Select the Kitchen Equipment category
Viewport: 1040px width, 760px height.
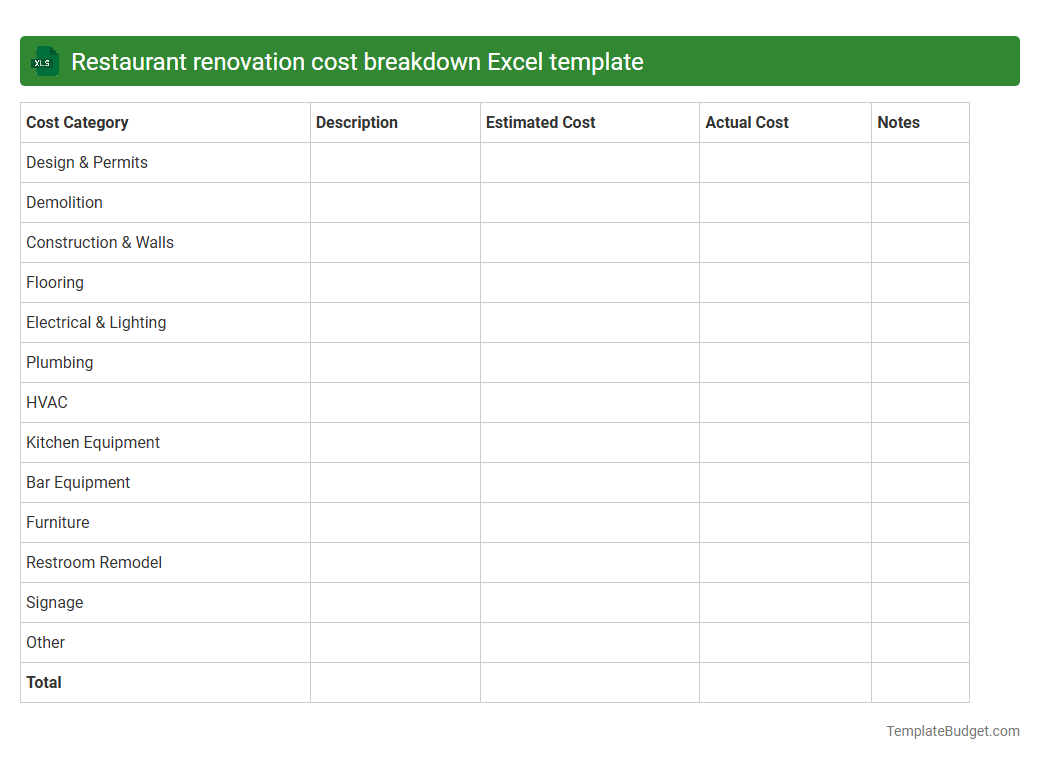click(x=92, y=442)
